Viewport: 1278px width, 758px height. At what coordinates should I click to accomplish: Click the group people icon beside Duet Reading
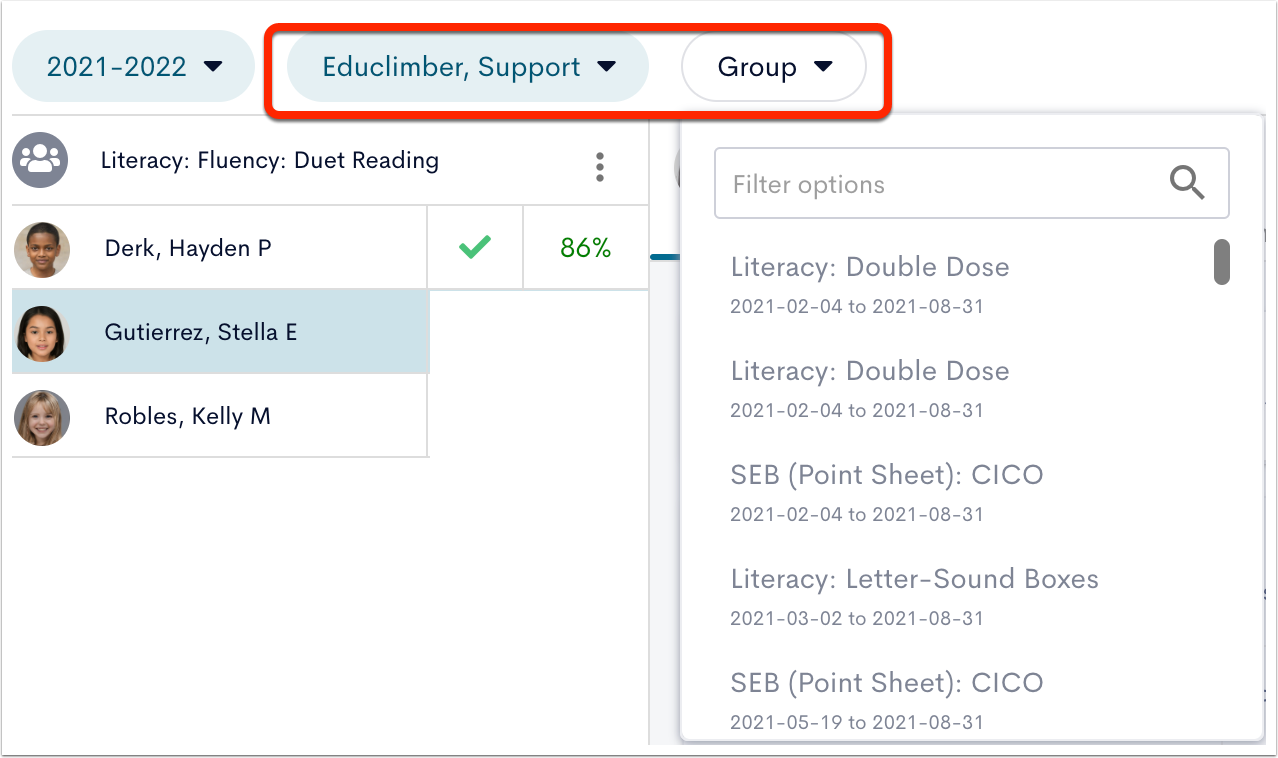pos(40,160)
